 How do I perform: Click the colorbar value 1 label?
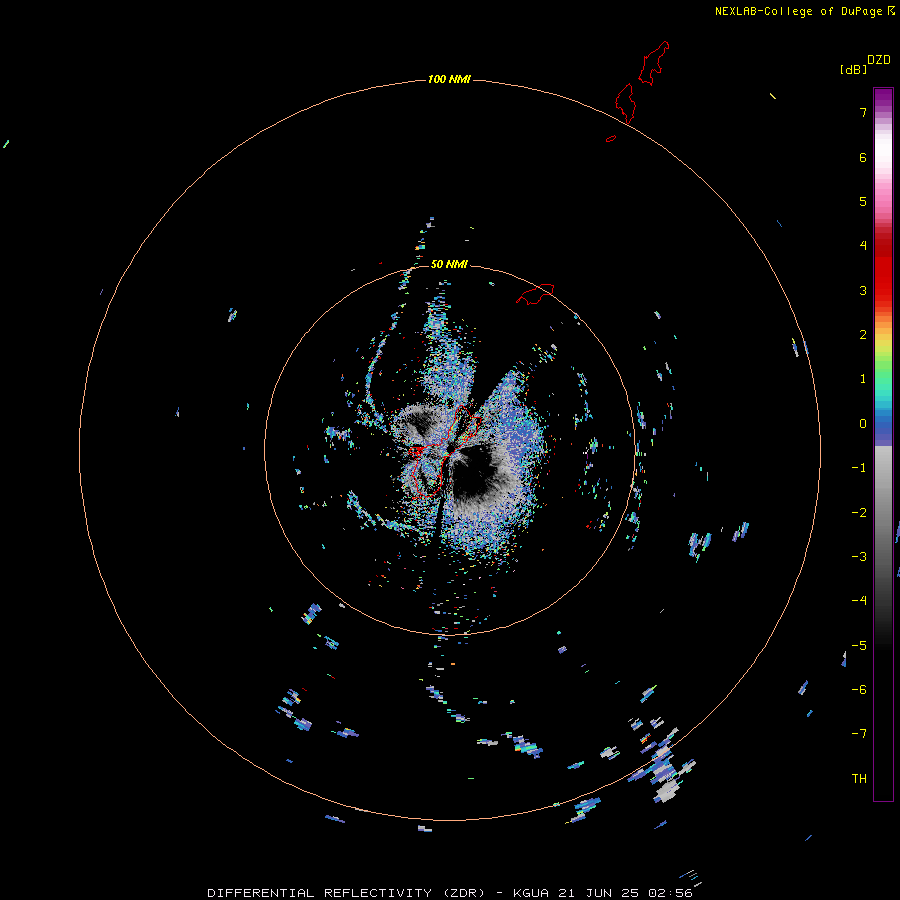pyautogui.click(x=863, y=379)
